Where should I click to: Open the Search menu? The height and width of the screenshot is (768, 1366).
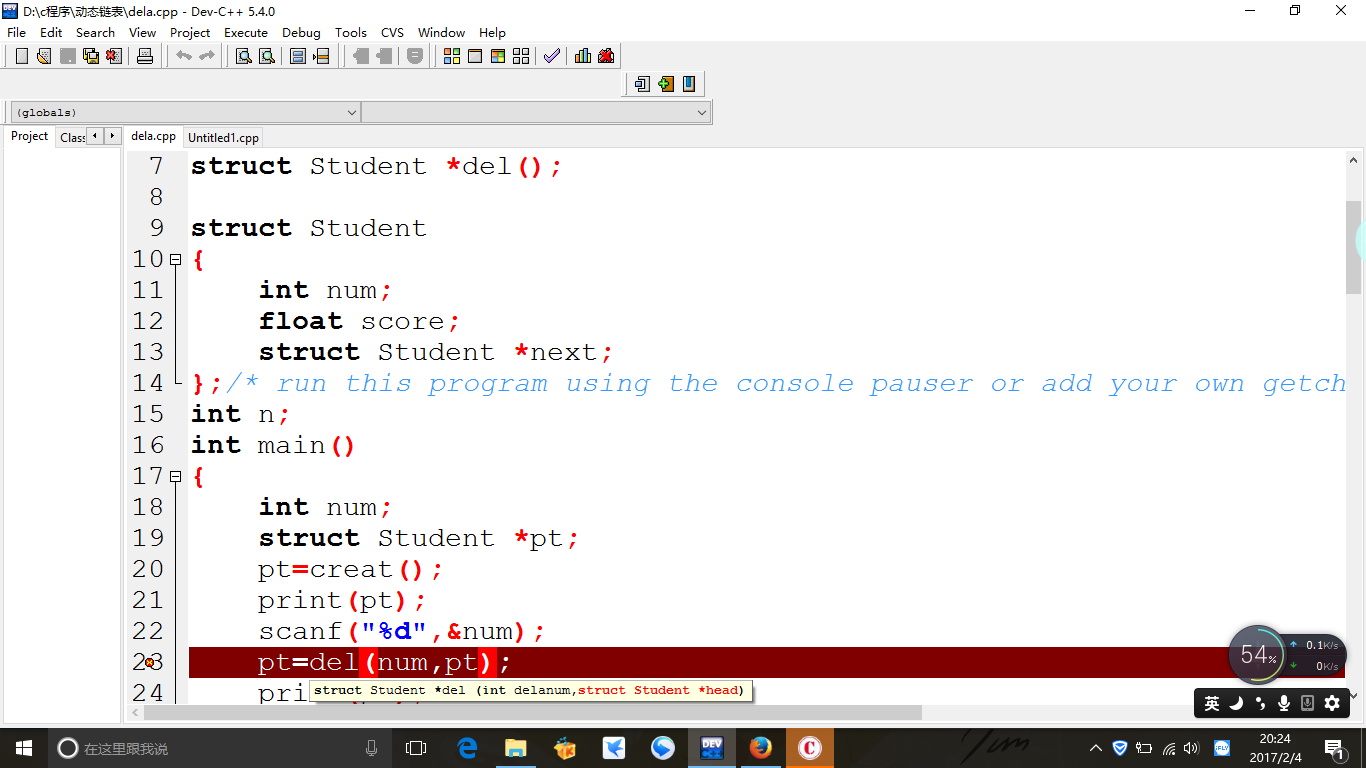95,32
